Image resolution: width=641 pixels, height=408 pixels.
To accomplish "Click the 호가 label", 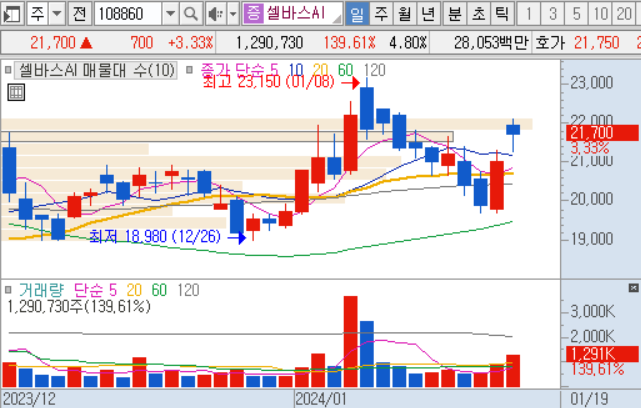I will tap(551, 43).
